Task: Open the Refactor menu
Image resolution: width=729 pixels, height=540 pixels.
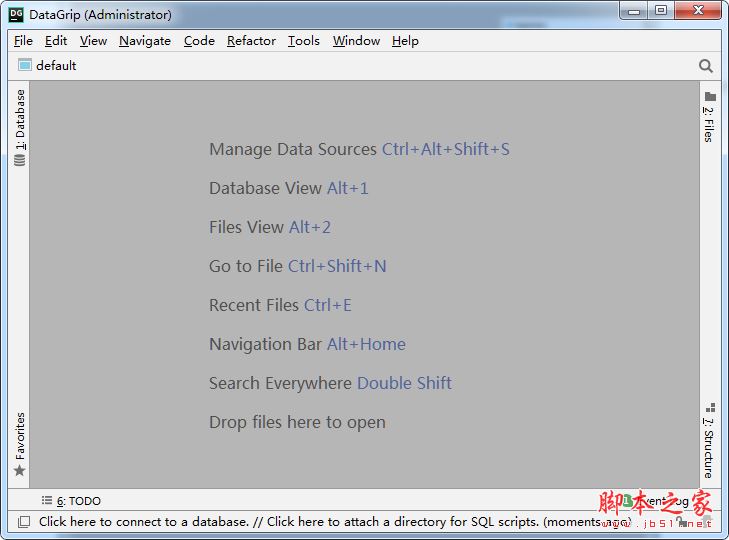Action: (x=251, y=41)
